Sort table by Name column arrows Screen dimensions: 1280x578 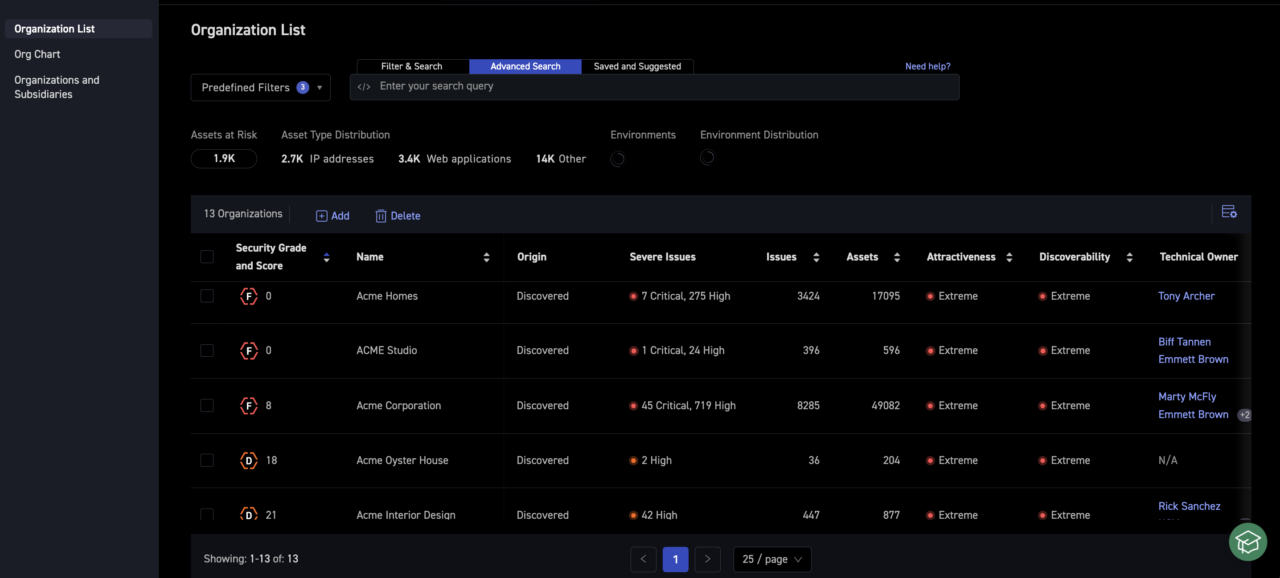coord(486,258)
